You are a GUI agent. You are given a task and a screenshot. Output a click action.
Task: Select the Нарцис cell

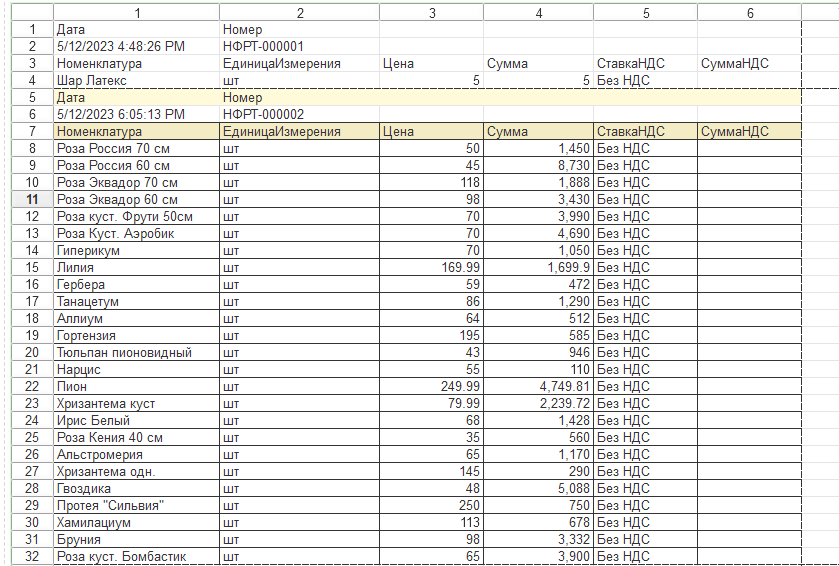(x=136, y=370)
